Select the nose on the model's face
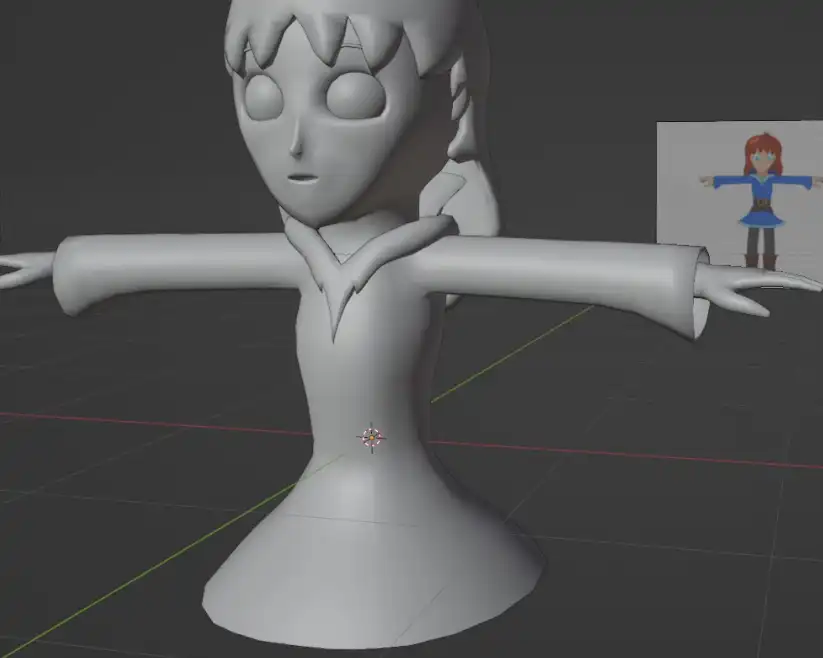The image size is (823, 658). 297,142
